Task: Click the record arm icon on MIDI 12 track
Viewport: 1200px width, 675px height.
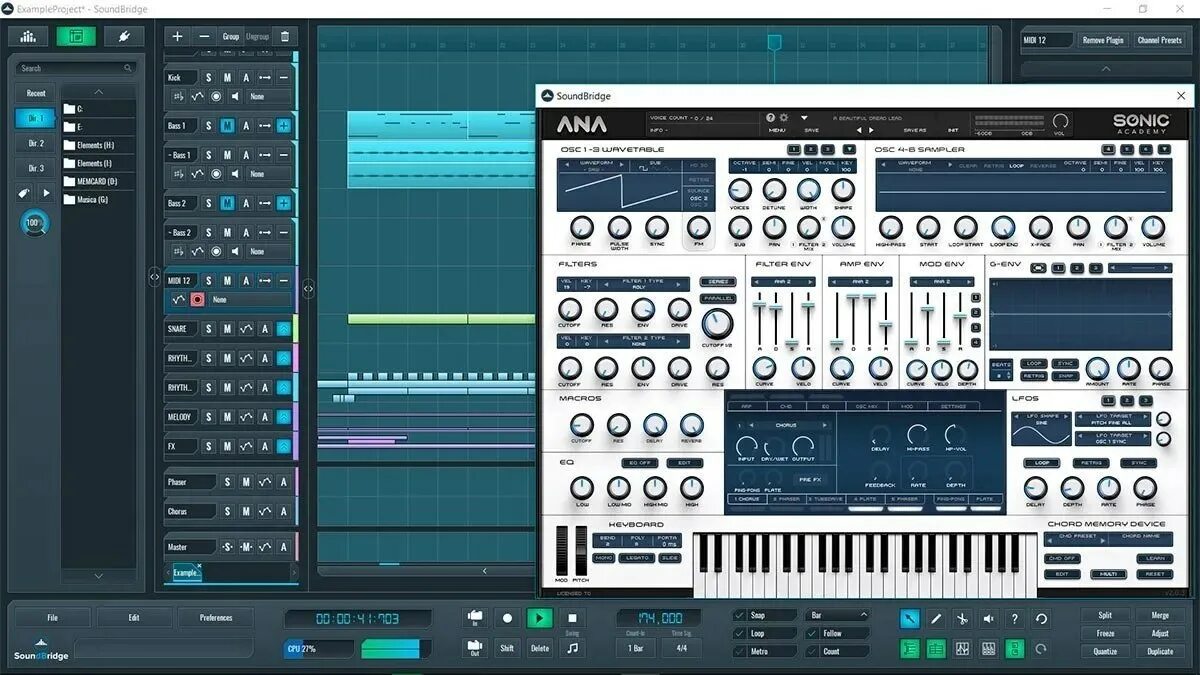Action: [197, 300]
